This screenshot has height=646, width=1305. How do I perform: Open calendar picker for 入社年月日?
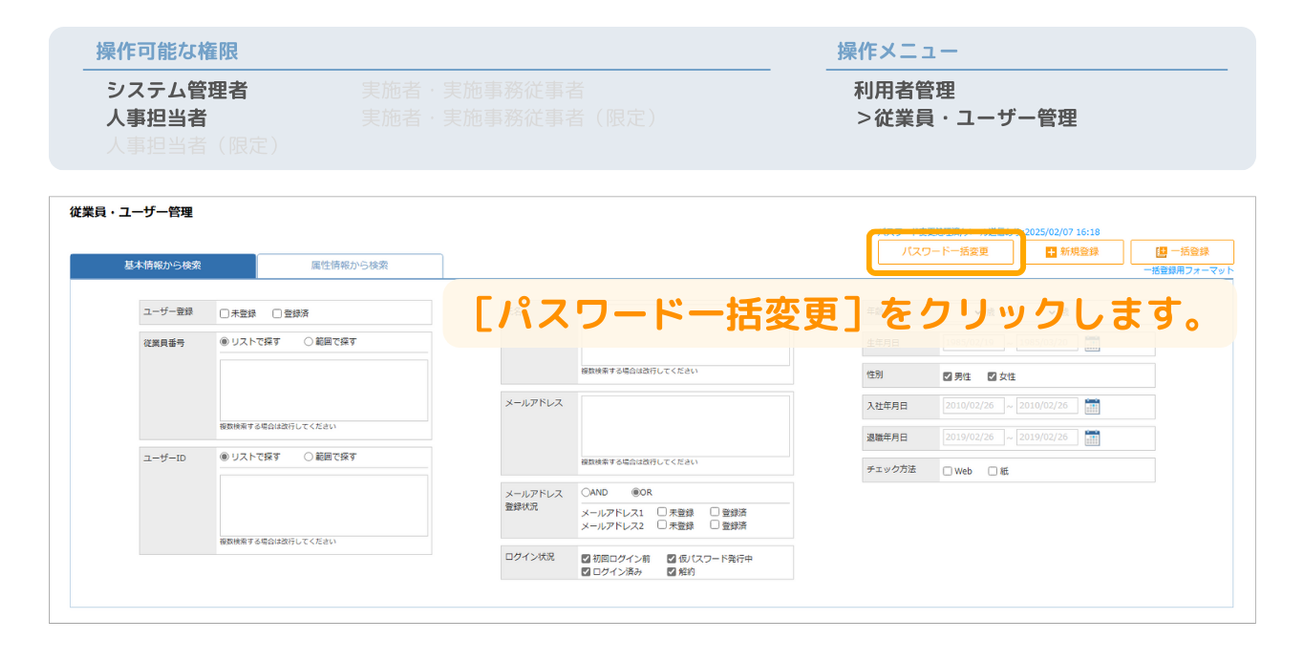[x=1092, y=406]
